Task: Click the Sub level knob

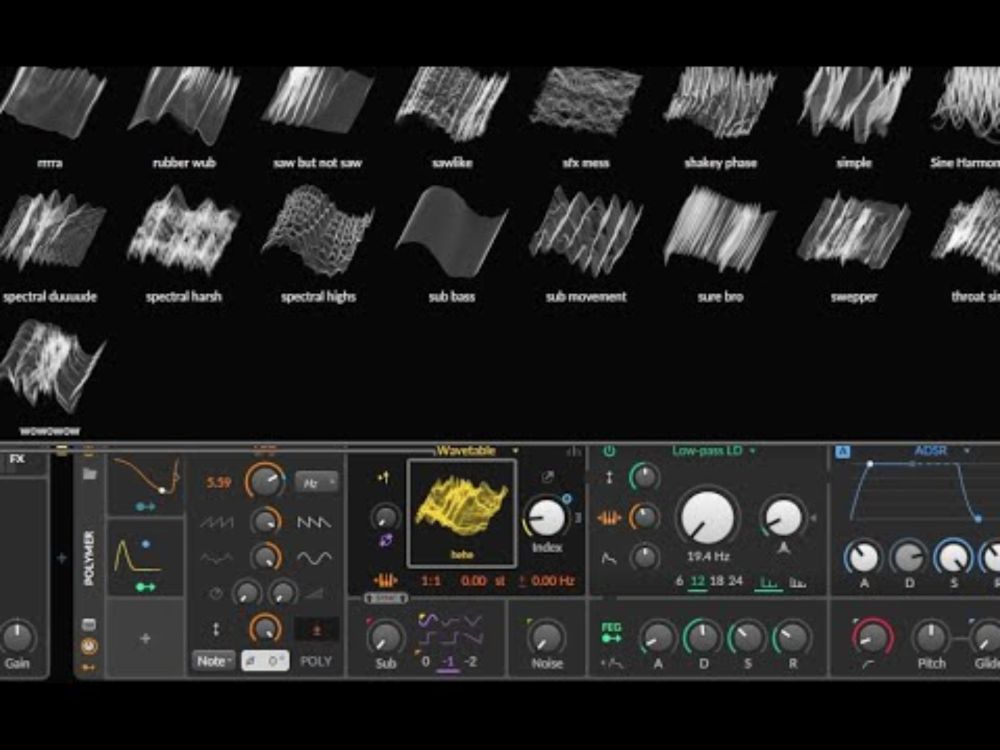Action: coord(385,636)
